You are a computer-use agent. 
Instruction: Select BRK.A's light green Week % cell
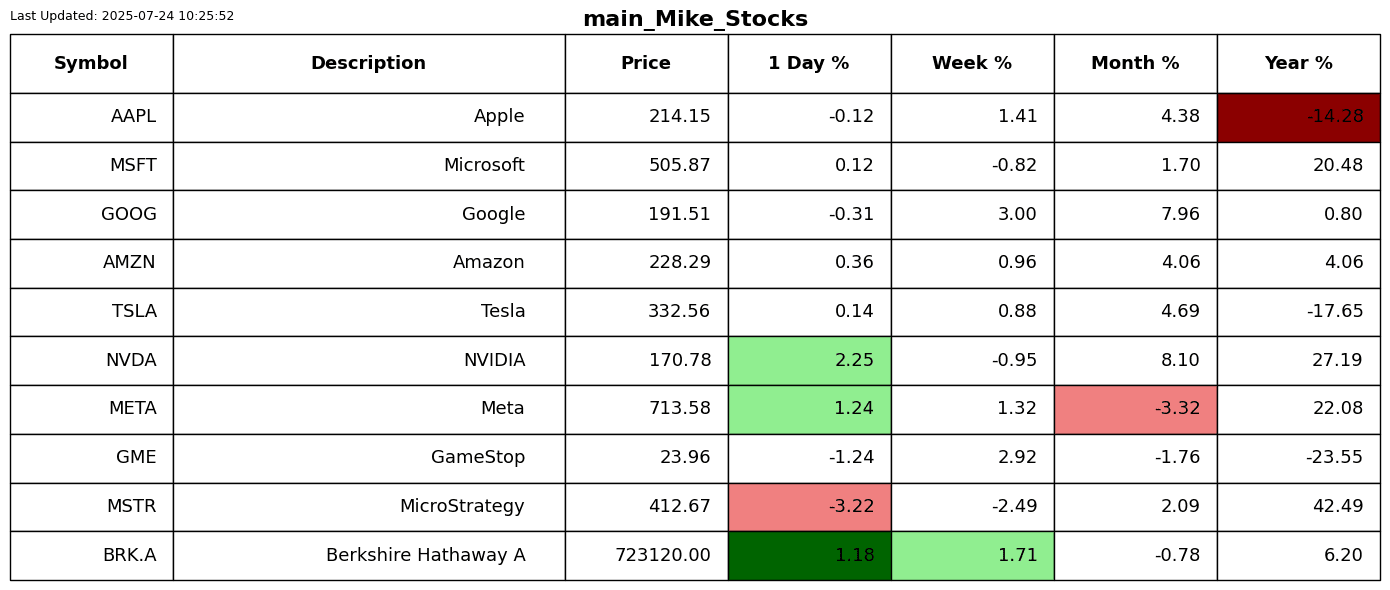[972, 556]
